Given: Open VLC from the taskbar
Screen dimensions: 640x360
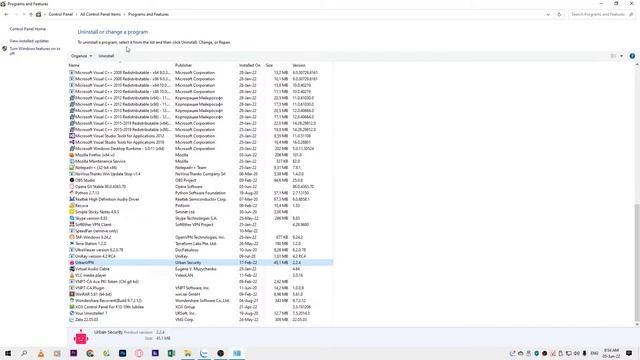Looking at the screenshot, I should (x=41, y=353).
